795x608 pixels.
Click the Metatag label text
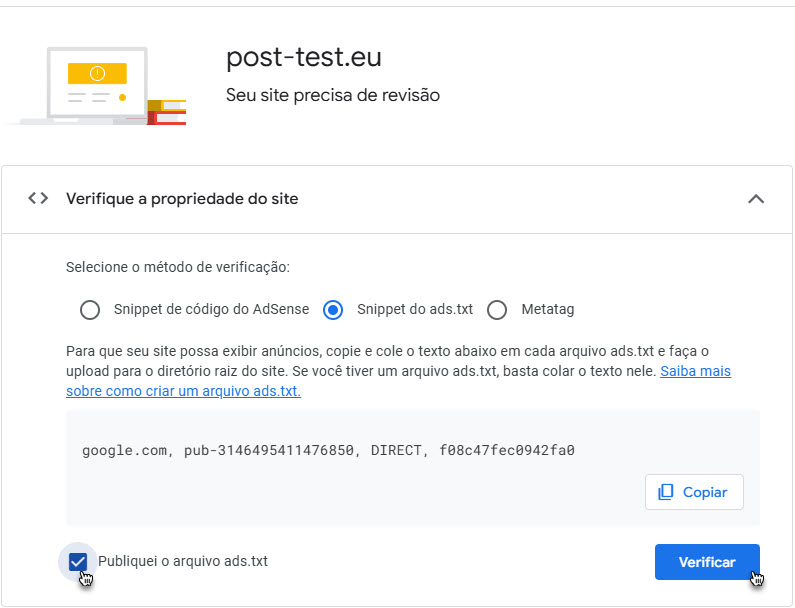tap(548, 309)
